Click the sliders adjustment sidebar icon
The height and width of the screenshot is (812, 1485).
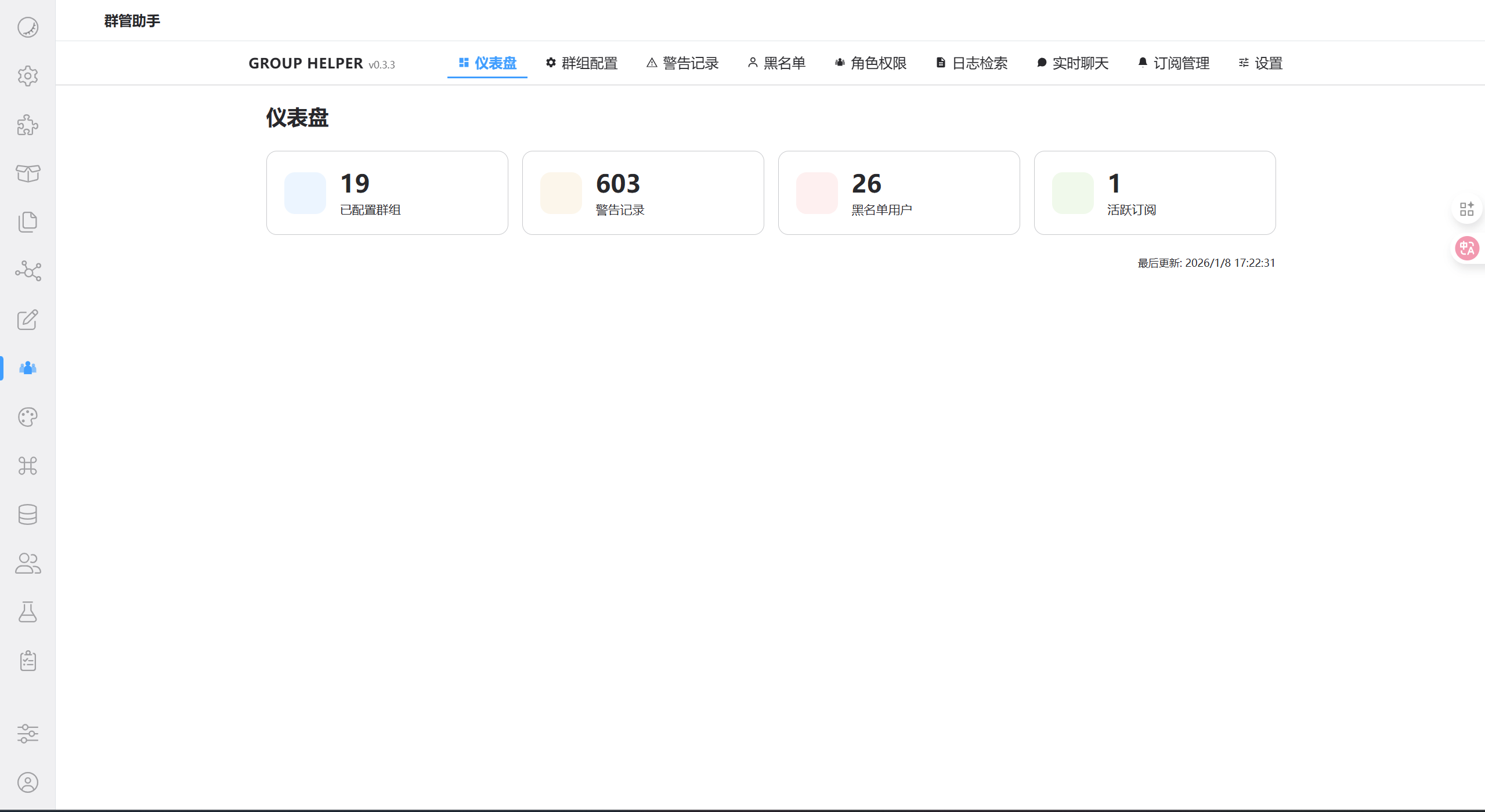pyautogui.click(x=27, y=734)
